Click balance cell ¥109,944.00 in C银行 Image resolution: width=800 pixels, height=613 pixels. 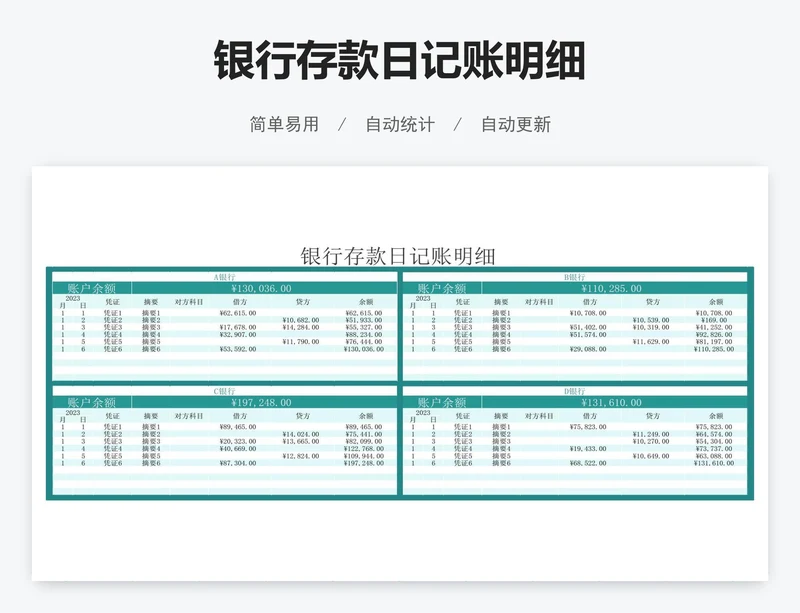pyautogui.click(x=363, y=456)
